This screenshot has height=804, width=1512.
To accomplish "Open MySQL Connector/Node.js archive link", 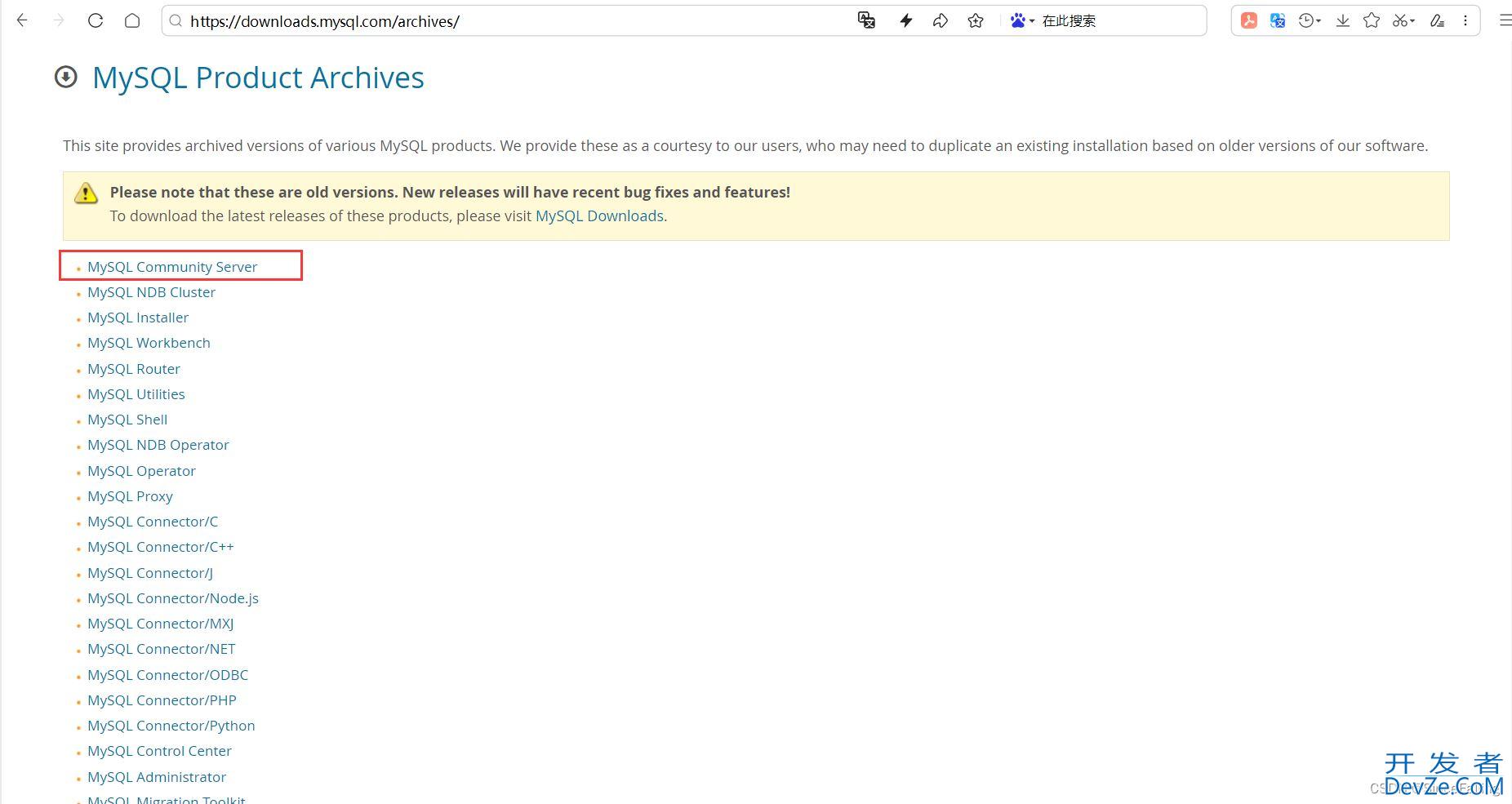I will 173,598.
